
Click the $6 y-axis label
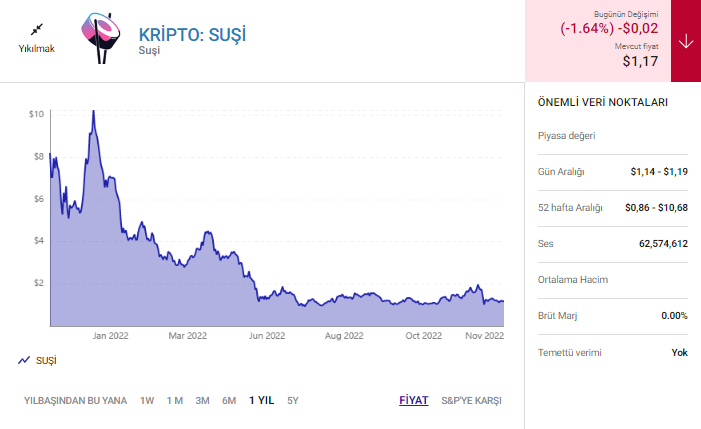click(39, 198)
